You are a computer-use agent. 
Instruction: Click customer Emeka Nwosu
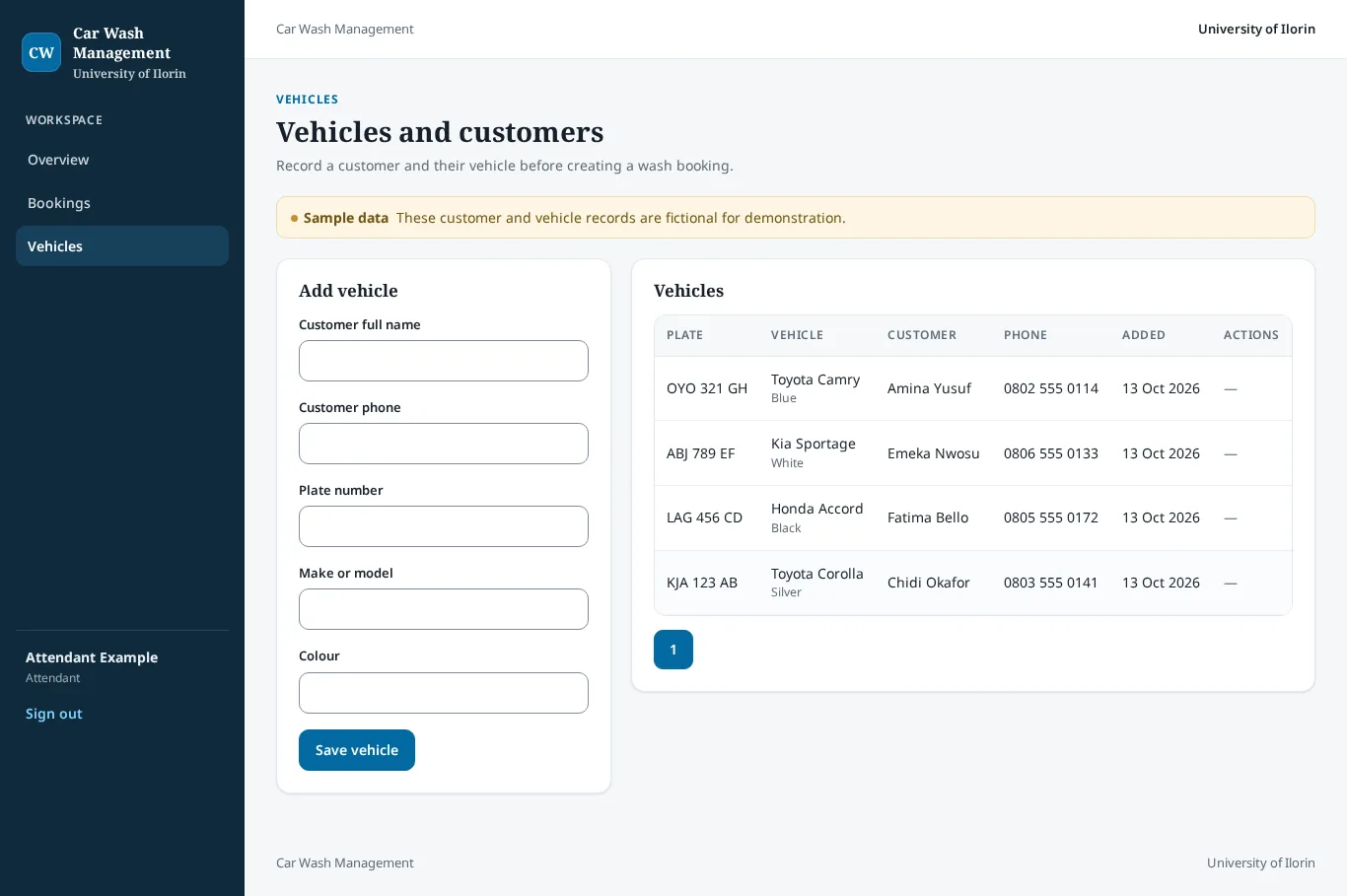934,453
